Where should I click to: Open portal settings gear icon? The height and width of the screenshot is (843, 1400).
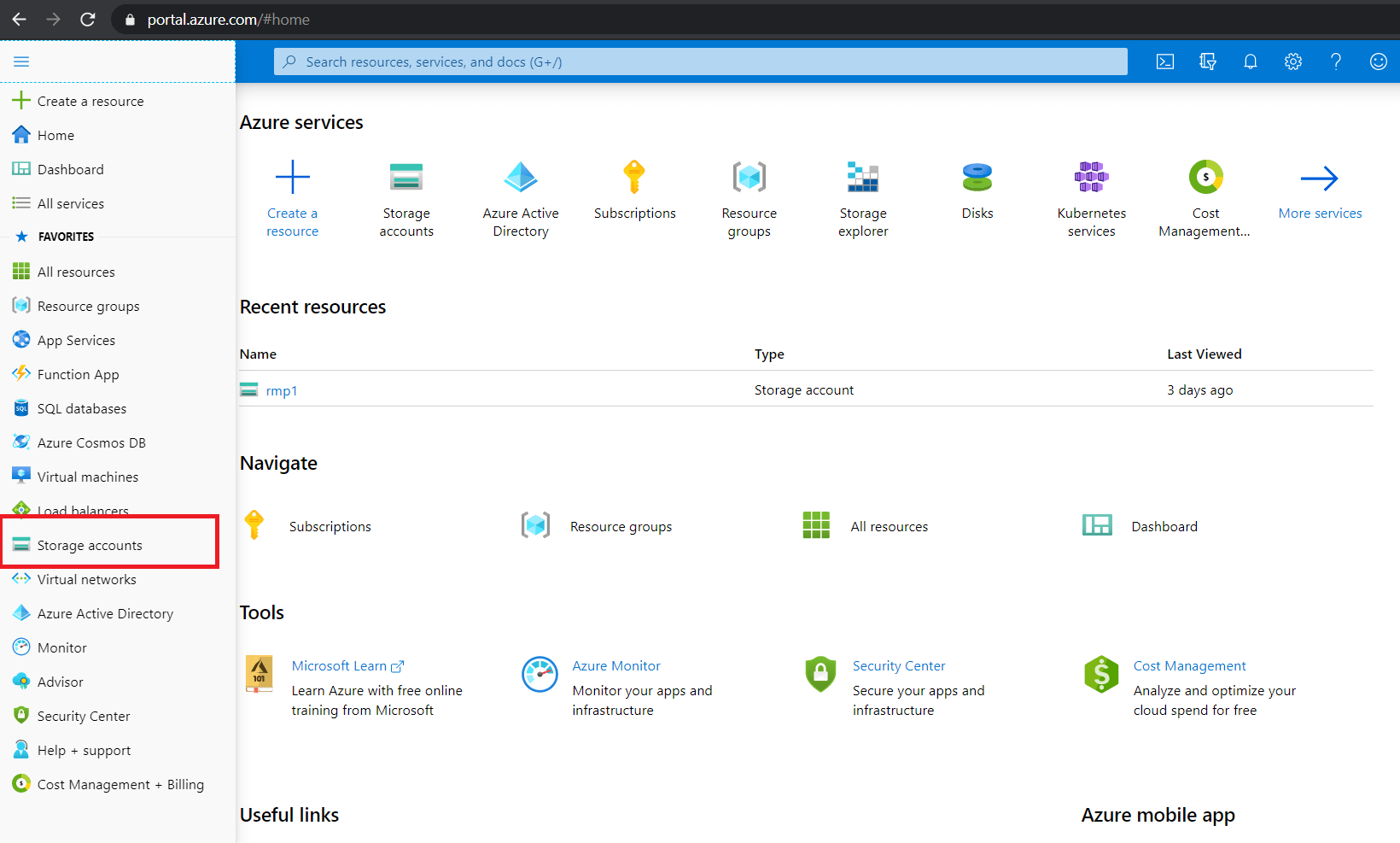1292,61
